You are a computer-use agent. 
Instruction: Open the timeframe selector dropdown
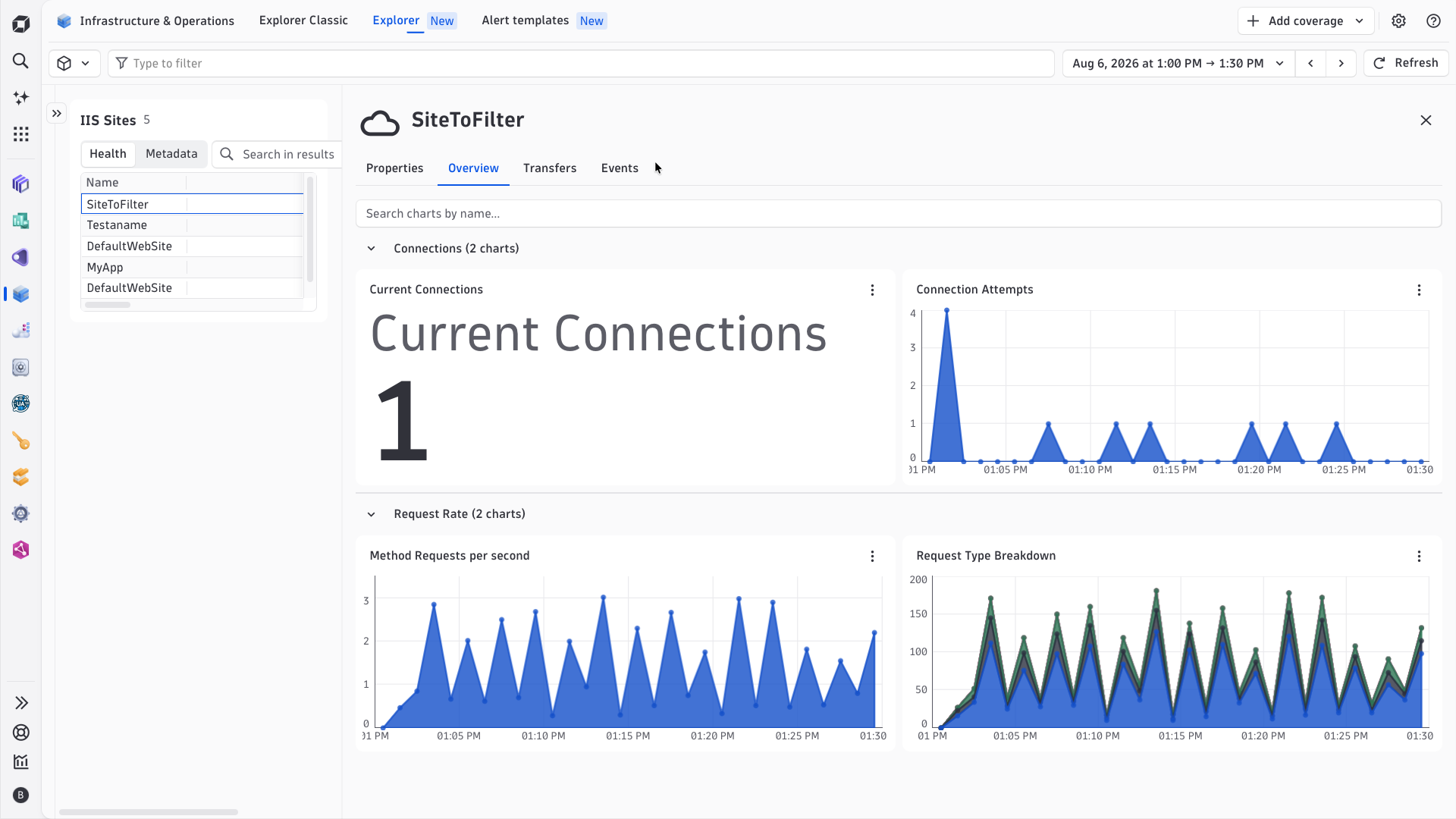pyautogui.click(x=1178, y=63)
